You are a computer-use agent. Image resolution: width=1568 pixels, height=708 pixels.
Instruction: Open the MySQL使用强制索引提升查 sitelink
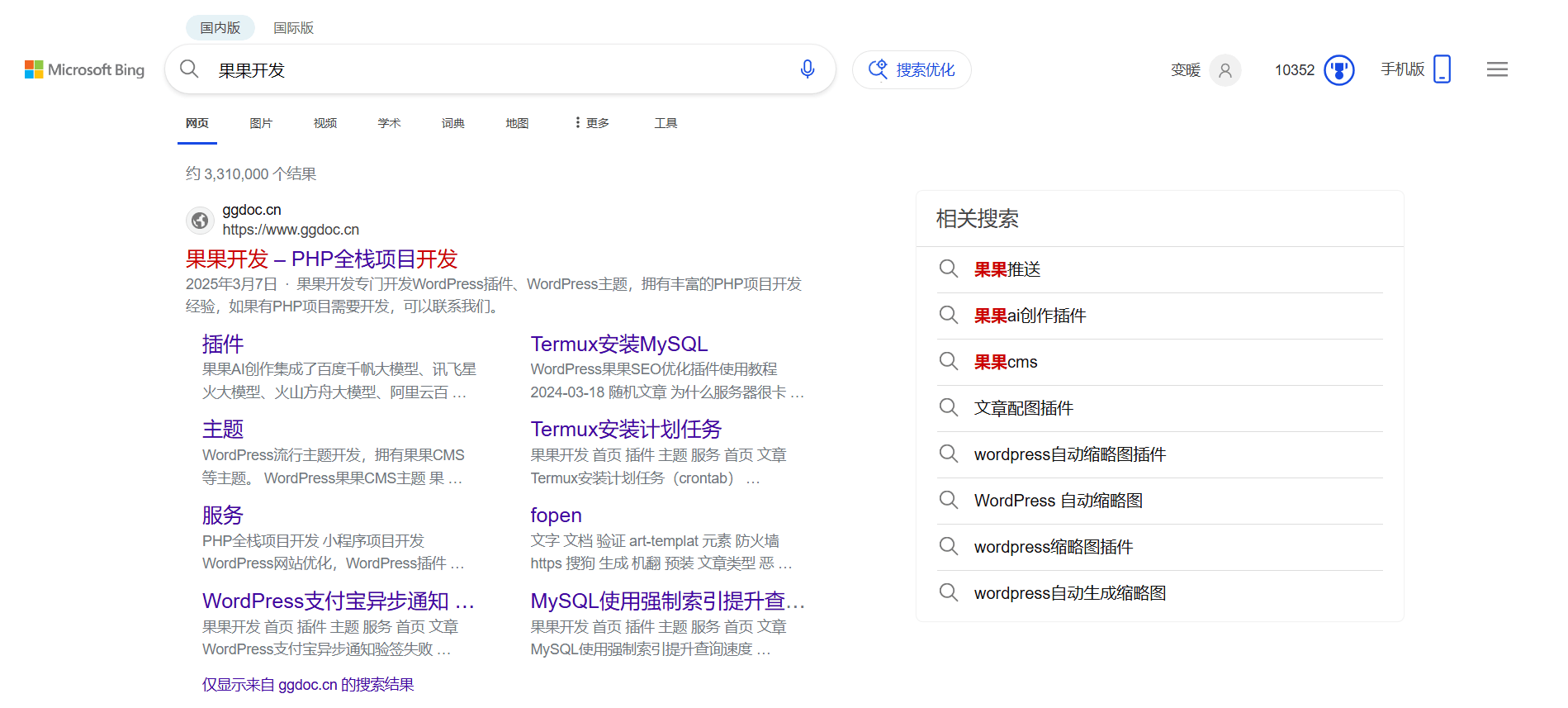pyautogui.click(x=668, y=601)
